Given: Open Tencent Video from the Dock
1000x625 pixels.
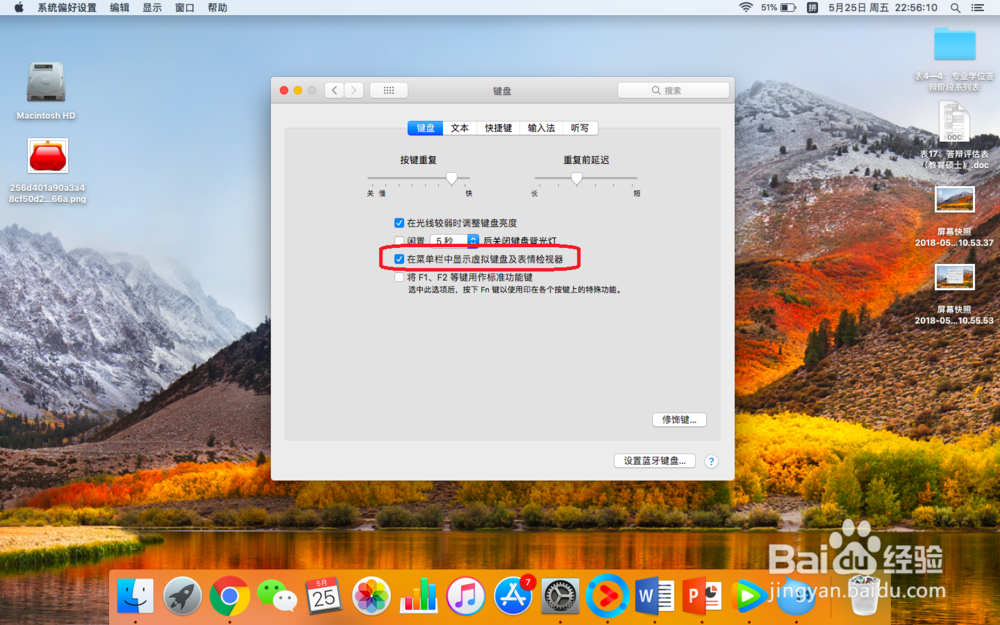Looking at the screenshot, I should pos(749,596).
